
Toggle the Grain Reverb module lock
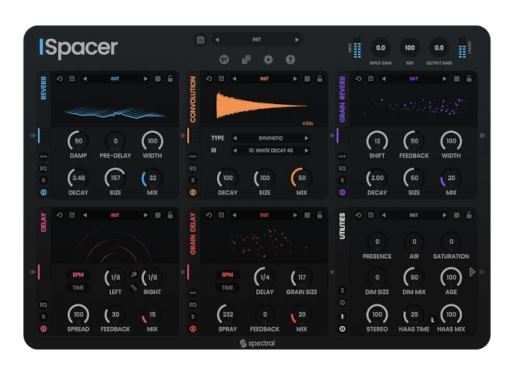tap(469, 79)
